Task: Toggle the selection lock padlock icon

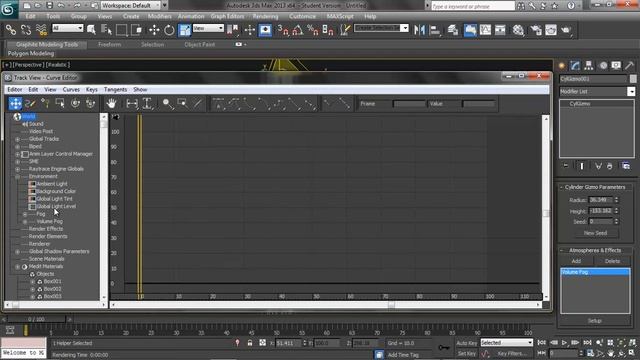Action: pos(250,343)
